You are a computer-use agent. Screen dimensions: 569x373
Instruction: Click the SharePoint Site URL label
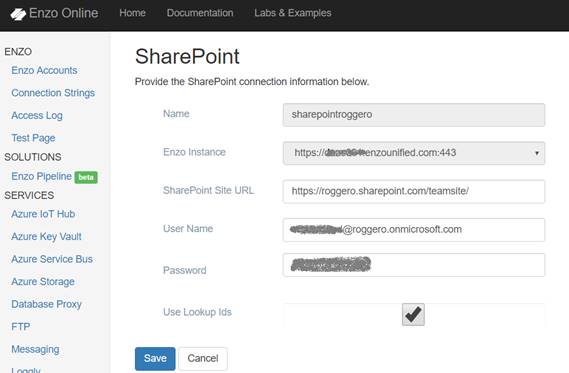(x=208, y=190)
